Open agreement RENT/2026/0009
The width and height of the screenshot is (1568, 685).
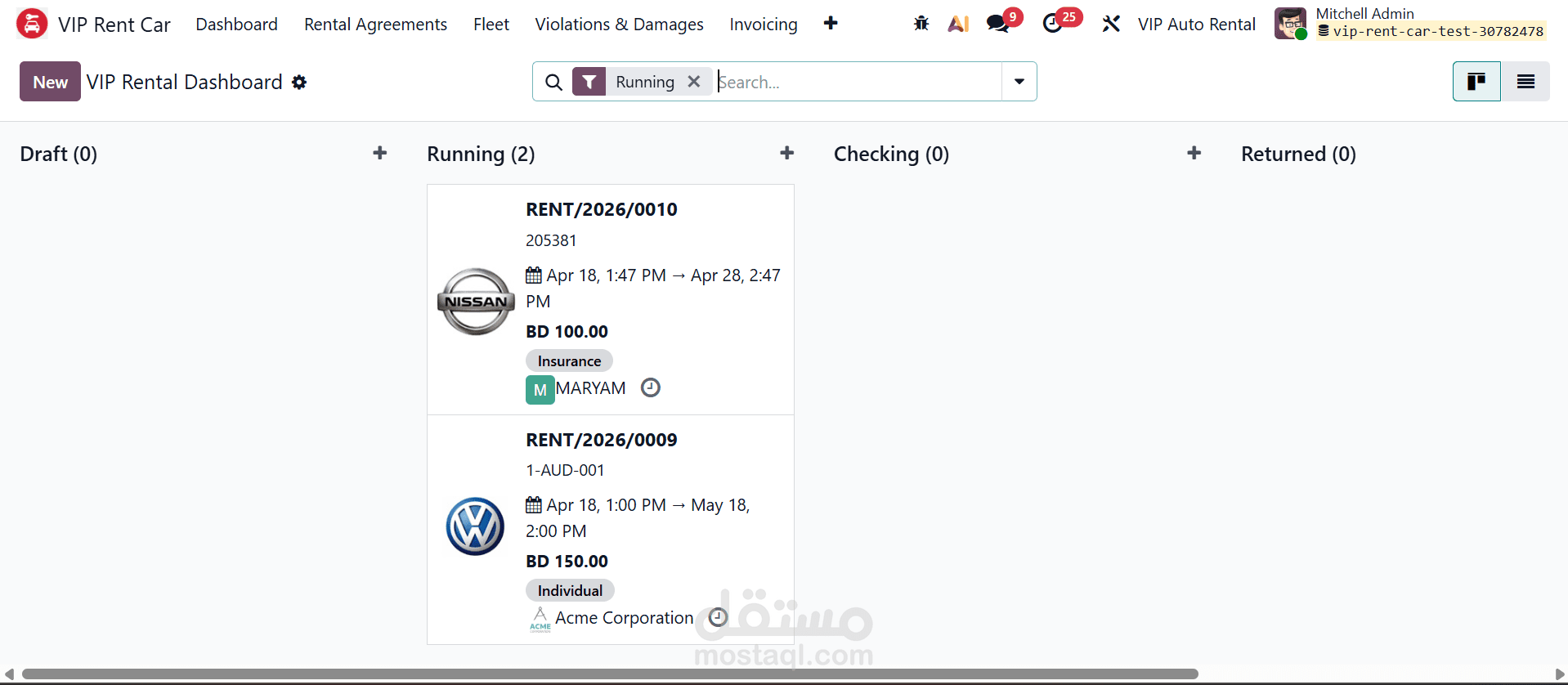[602, 440]
